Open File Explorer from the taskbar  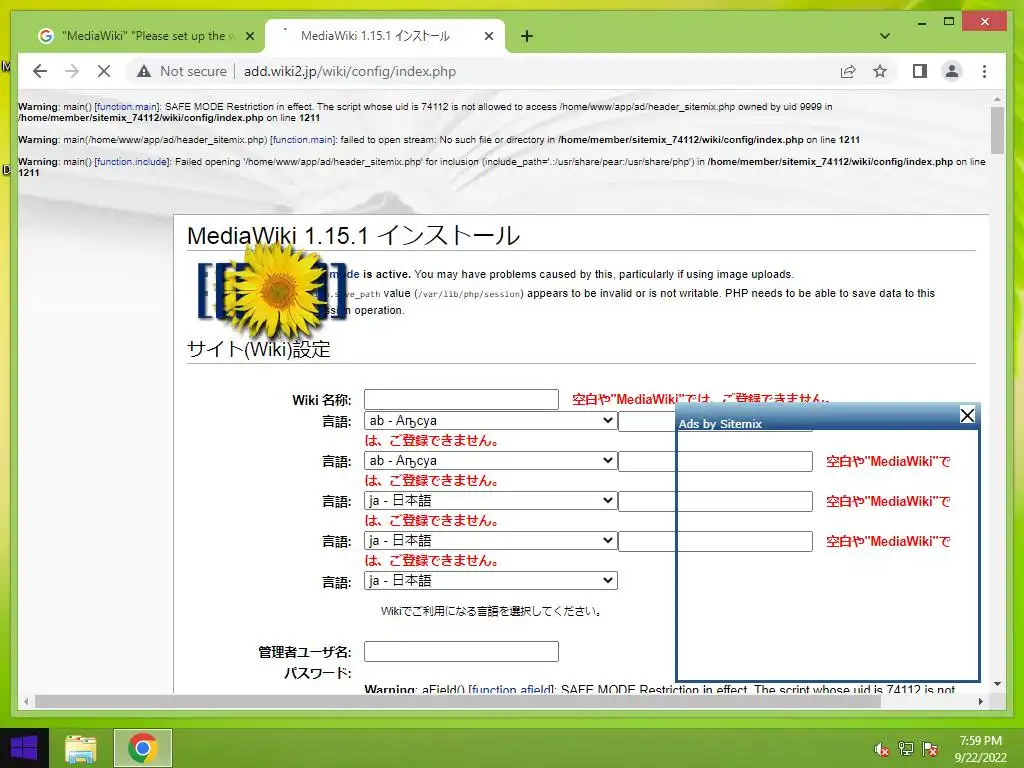(x=81, y=748)
